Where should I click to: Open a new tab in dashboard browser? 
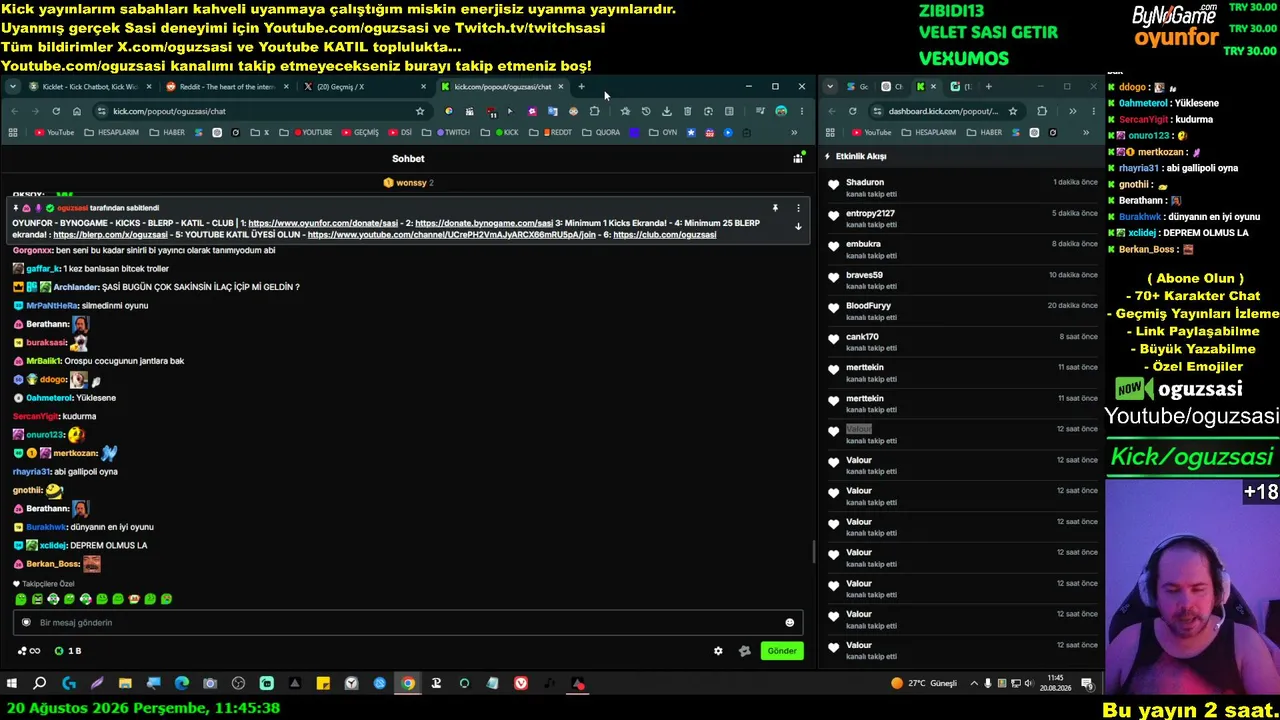988,87
